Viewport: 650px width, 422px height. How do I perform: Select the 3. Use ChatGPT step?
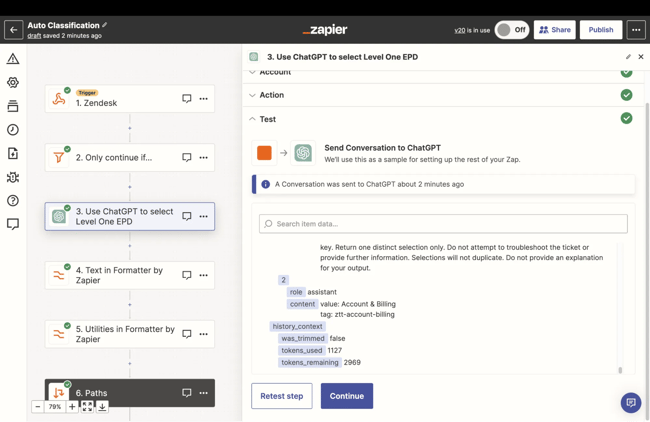pos(130,216)
